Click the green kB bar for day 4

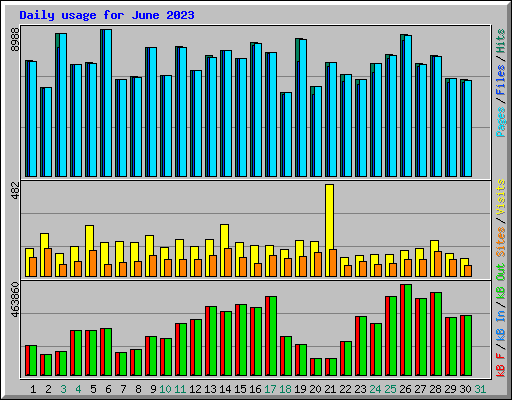[78, 353]
